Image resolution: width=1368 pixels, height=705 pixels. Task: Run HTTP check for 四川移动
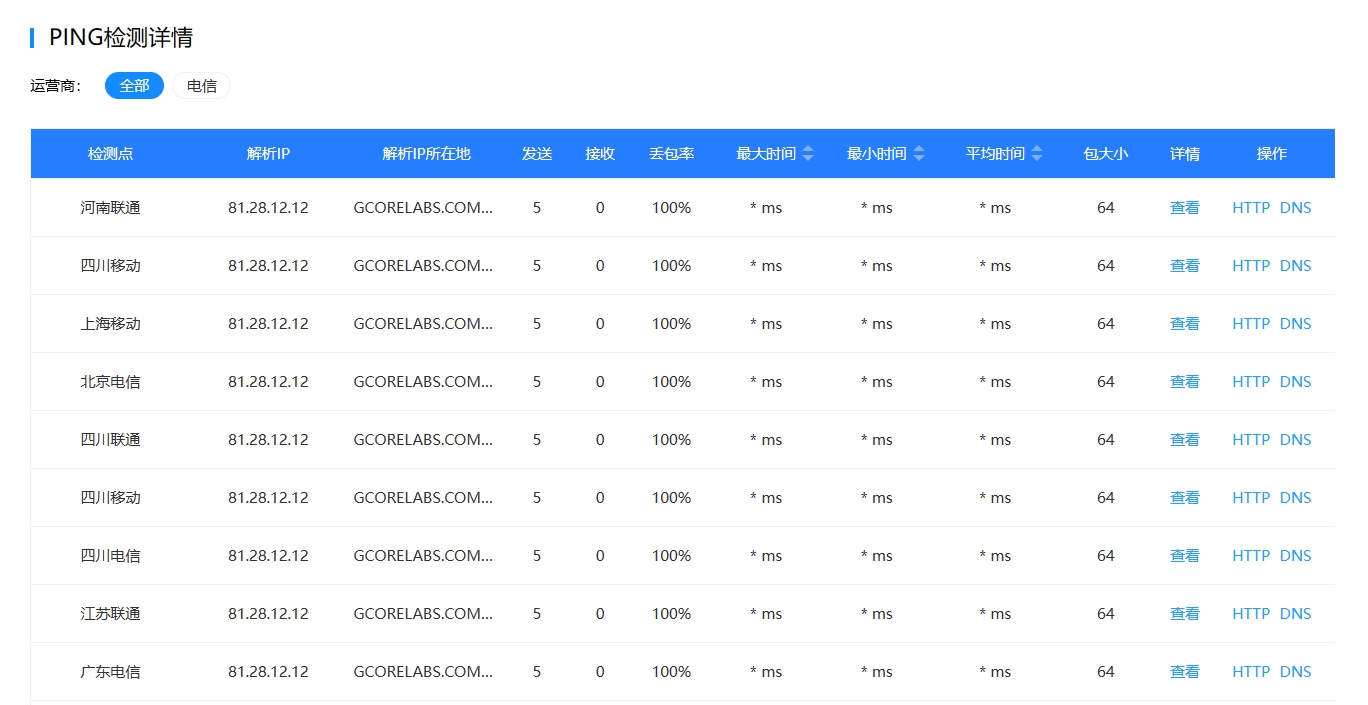point(1250,265)
